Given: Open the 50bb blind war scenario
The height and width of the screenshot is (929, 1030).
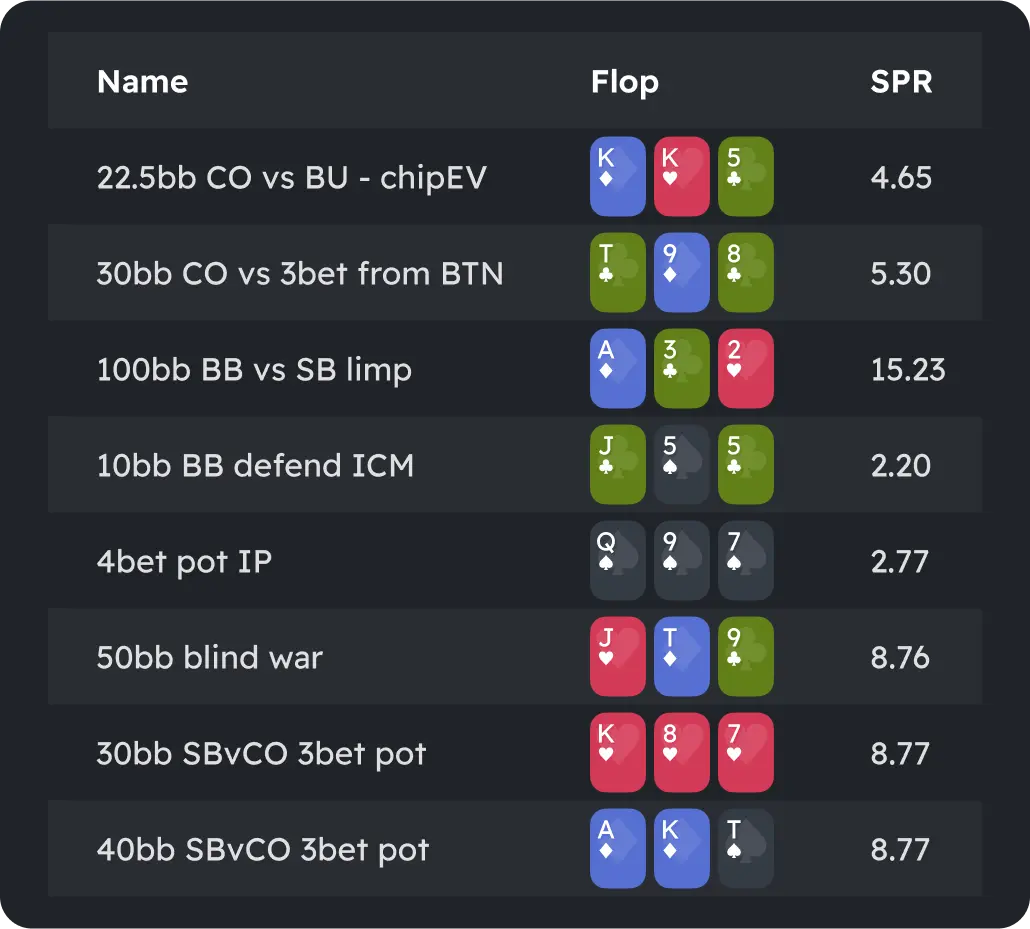Looking at the screenshot, I should [210, 657].
